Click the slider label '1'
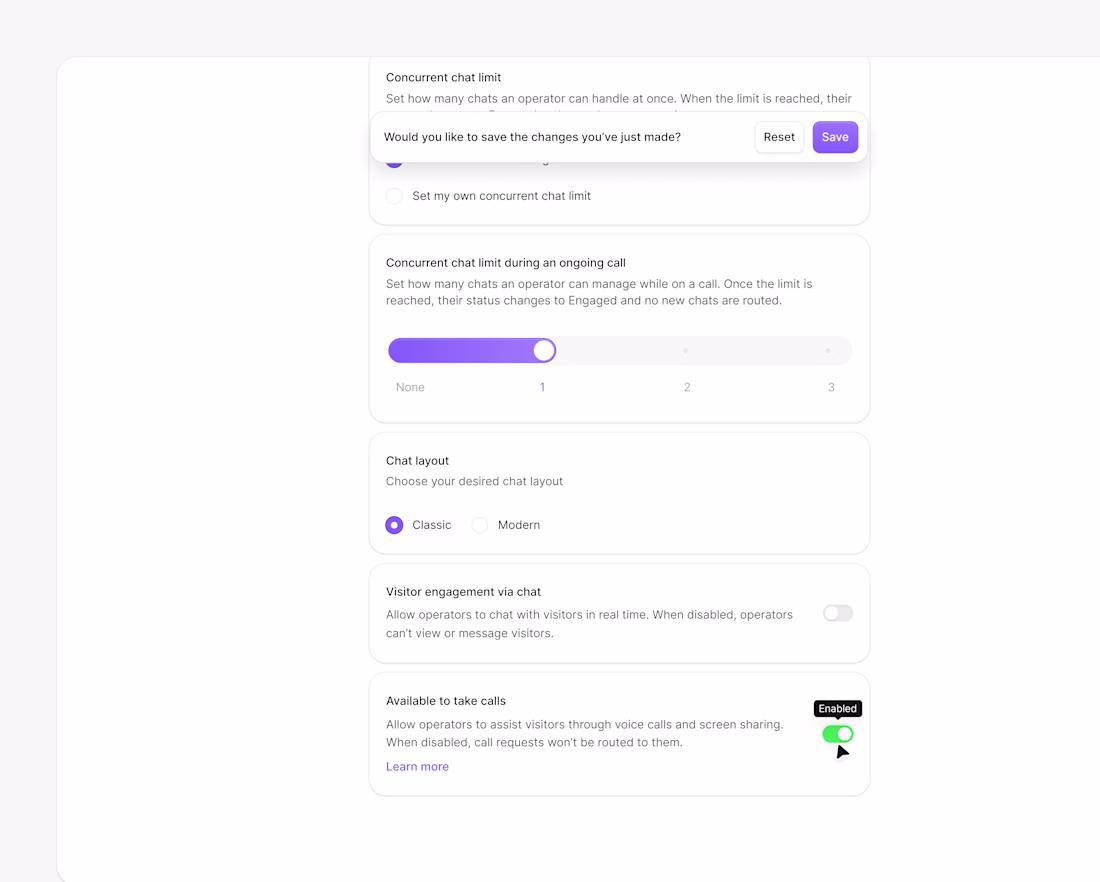This screenshot has width=1100, height=882. tap(542, 387)
